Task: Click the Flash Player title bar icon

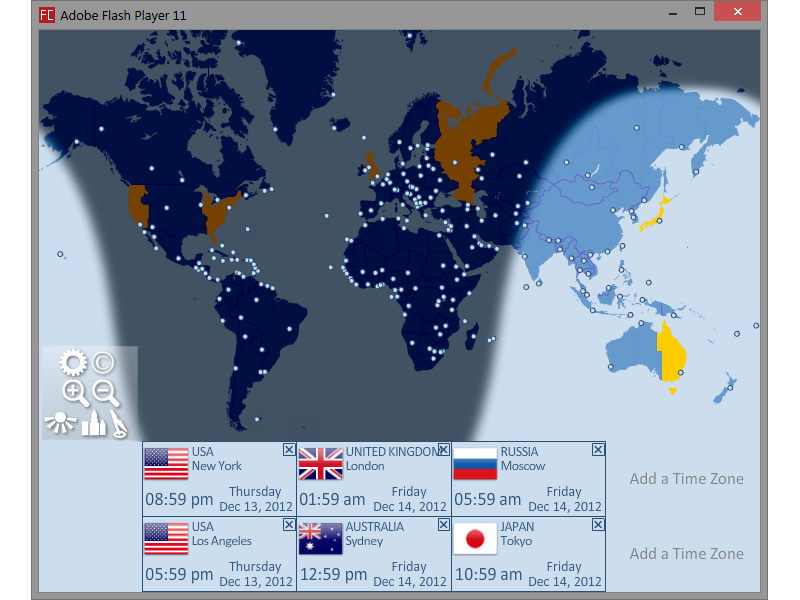Action: [47, 15]
